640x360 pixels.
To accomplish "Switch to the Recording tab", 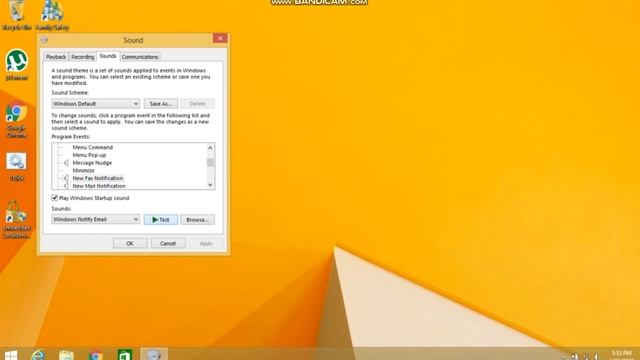I will pos(83,57).
